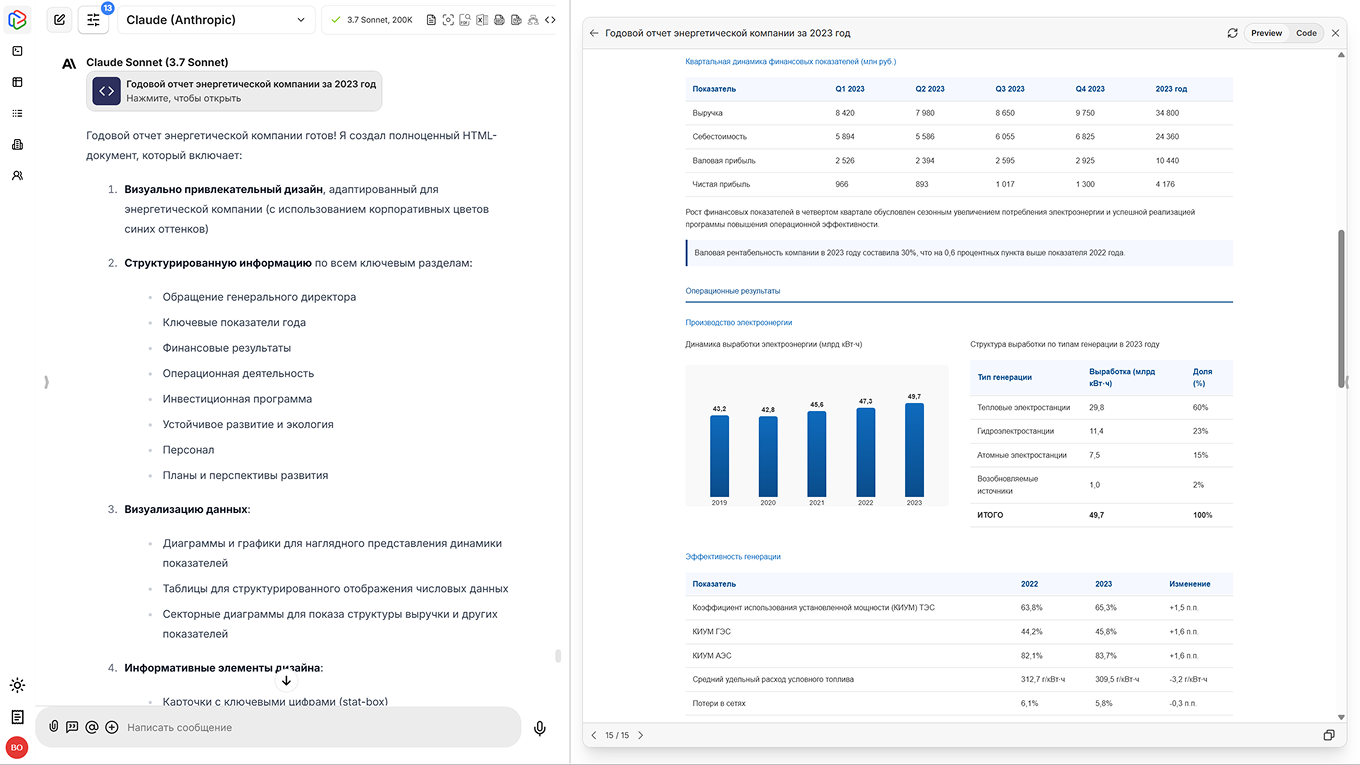Click the refresh icon in preview header
The height and width of the screenshot is (765, 1360).
click(1232, 33)
